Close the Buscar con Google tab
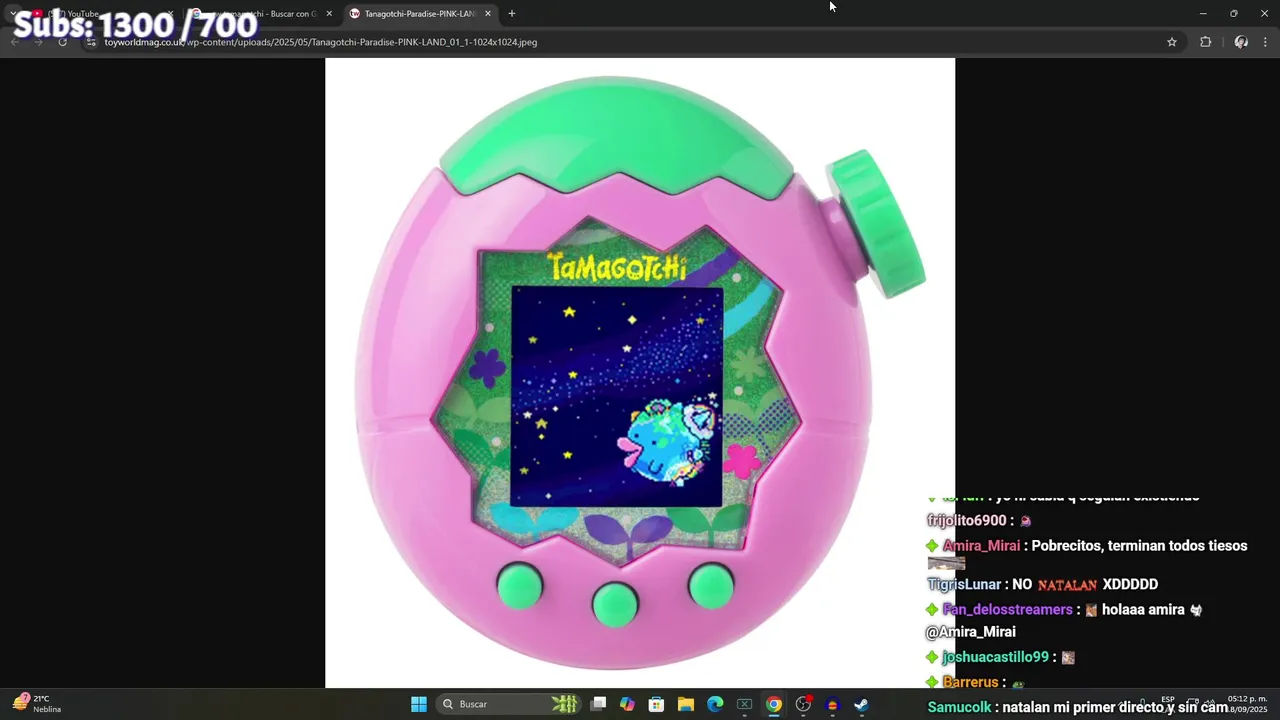1280x720 pixels. pos(329,14)
